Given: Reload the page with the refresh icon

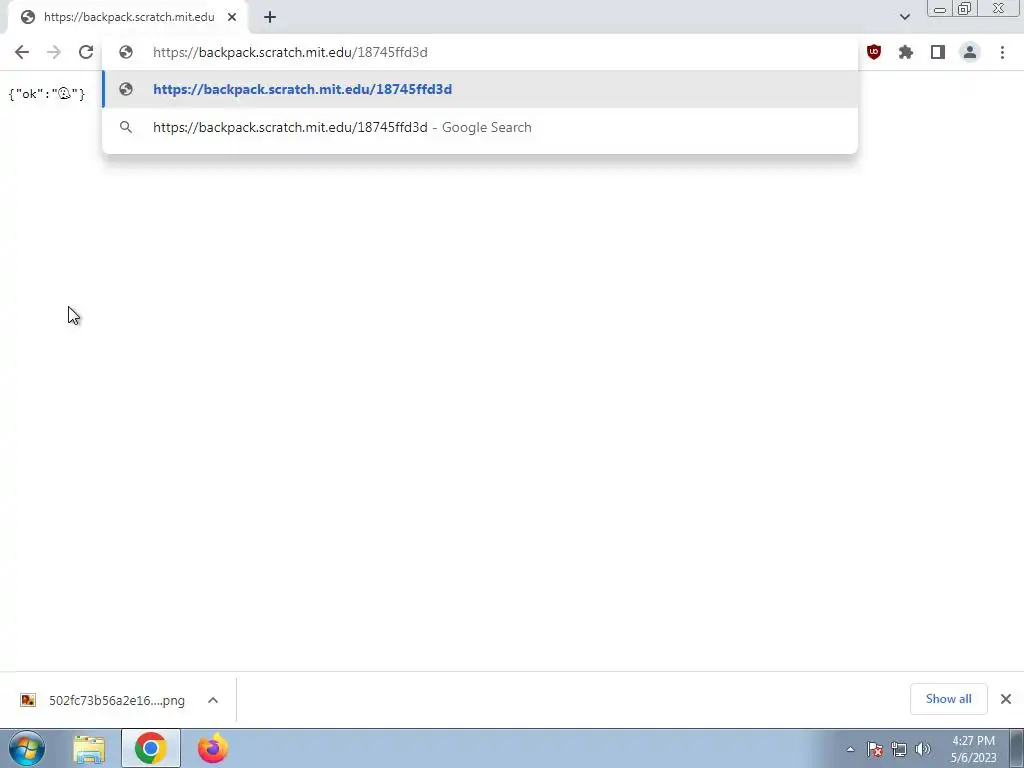Looking at the screenshot, I should point(86,52).
